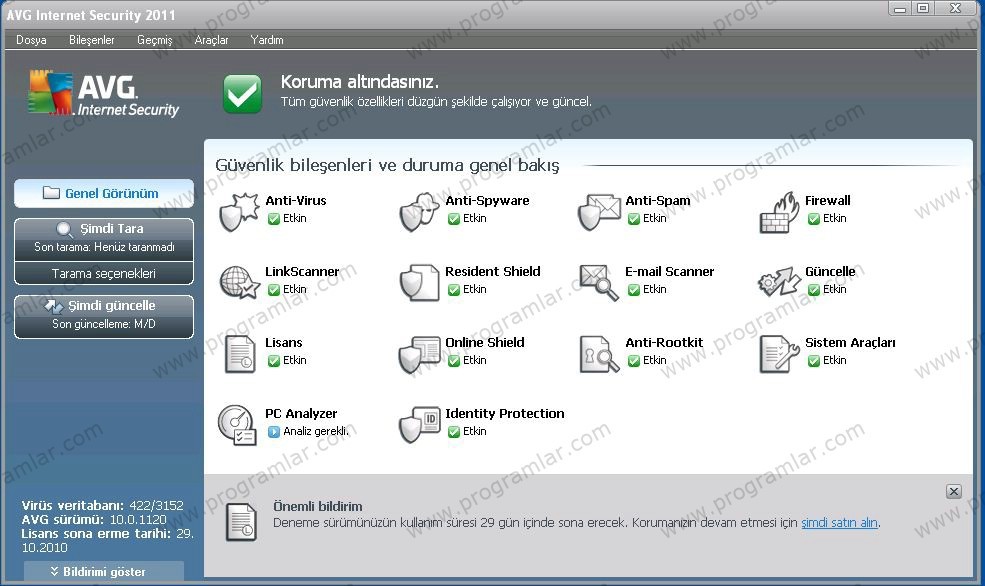Click the Online Shield label
Image resolution: width=985 pixels, height=586 pixels.
(484, 342)
